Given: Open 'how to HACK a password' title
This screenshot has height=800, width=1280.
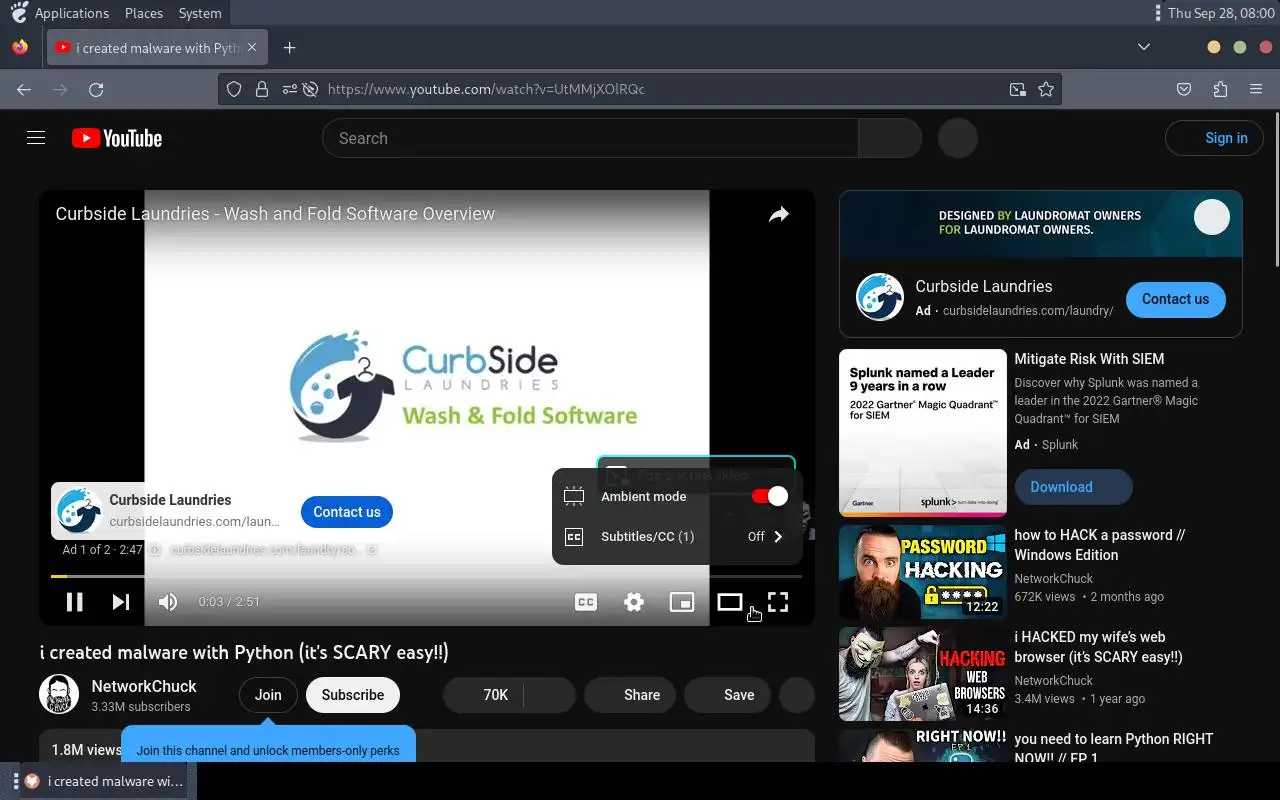Looking at the screenshot, I should (x=1100, y=545).
